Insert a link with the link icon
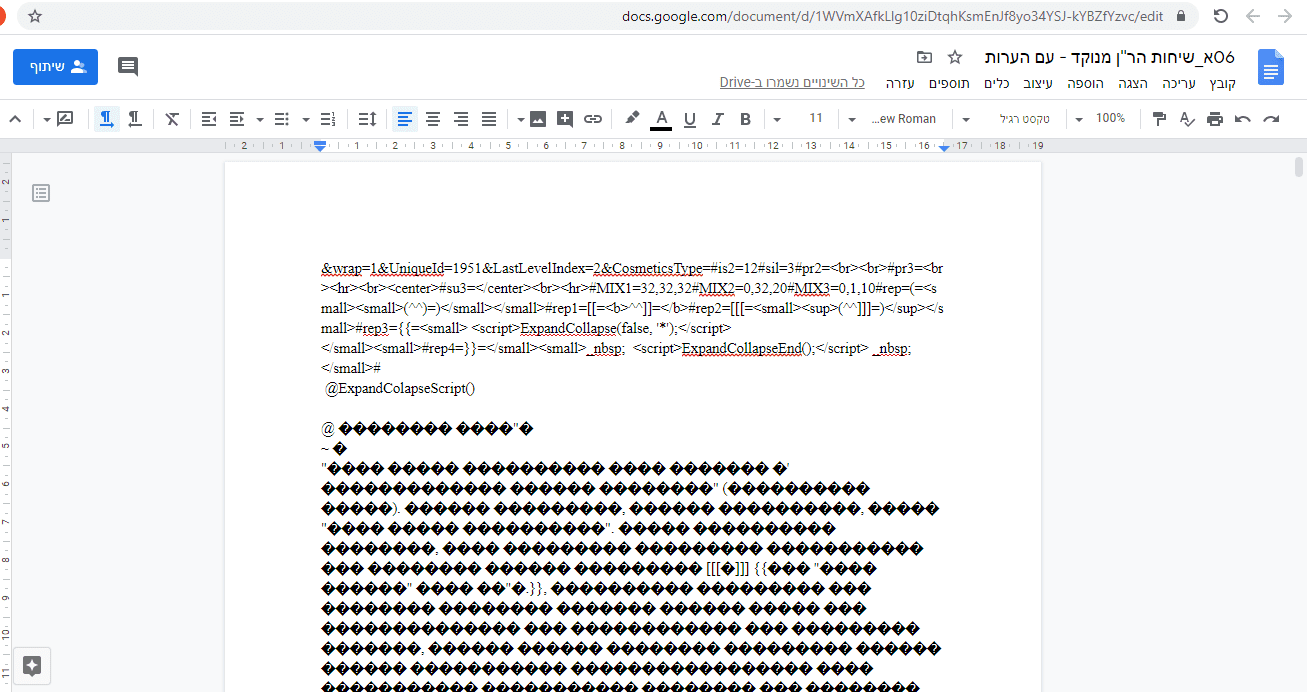 click(592, 118)
